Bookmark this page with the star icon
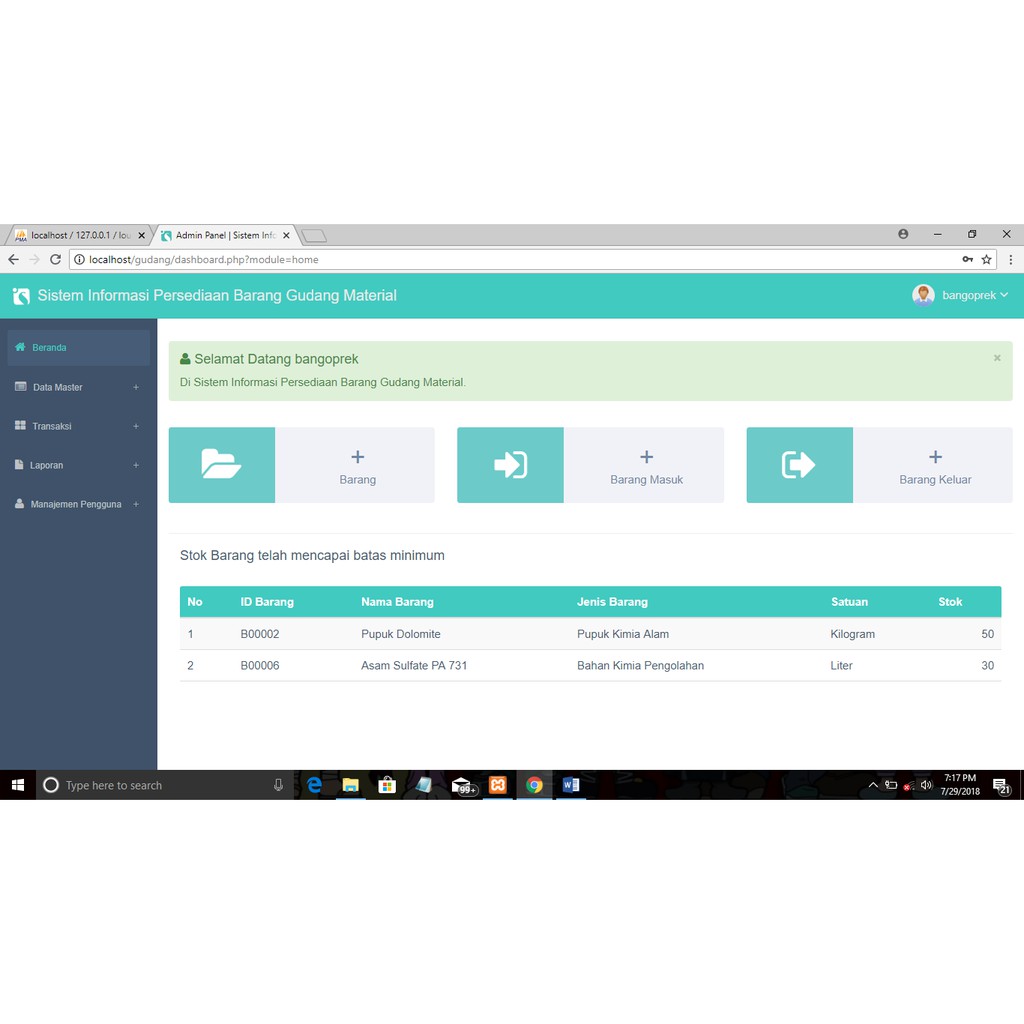 coord(987,260)
